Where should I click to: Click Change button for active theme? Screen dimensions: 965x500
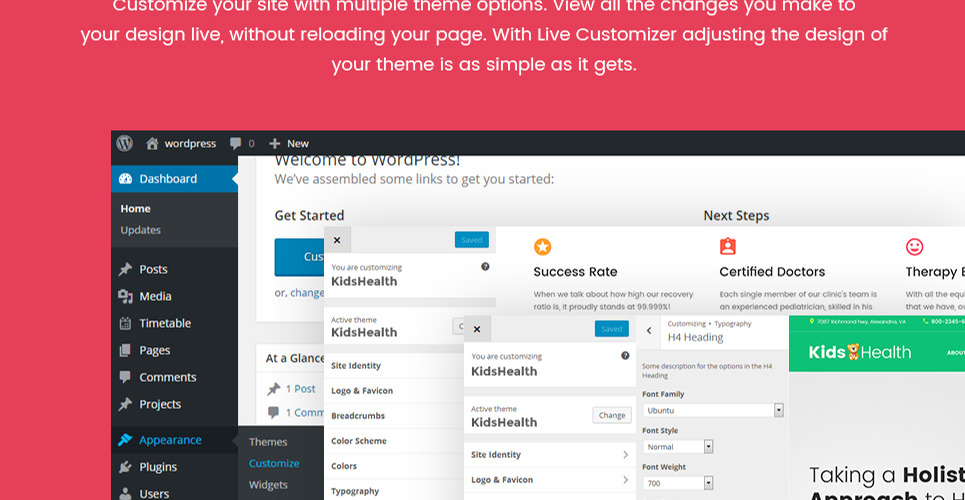[x=612, y=415]
